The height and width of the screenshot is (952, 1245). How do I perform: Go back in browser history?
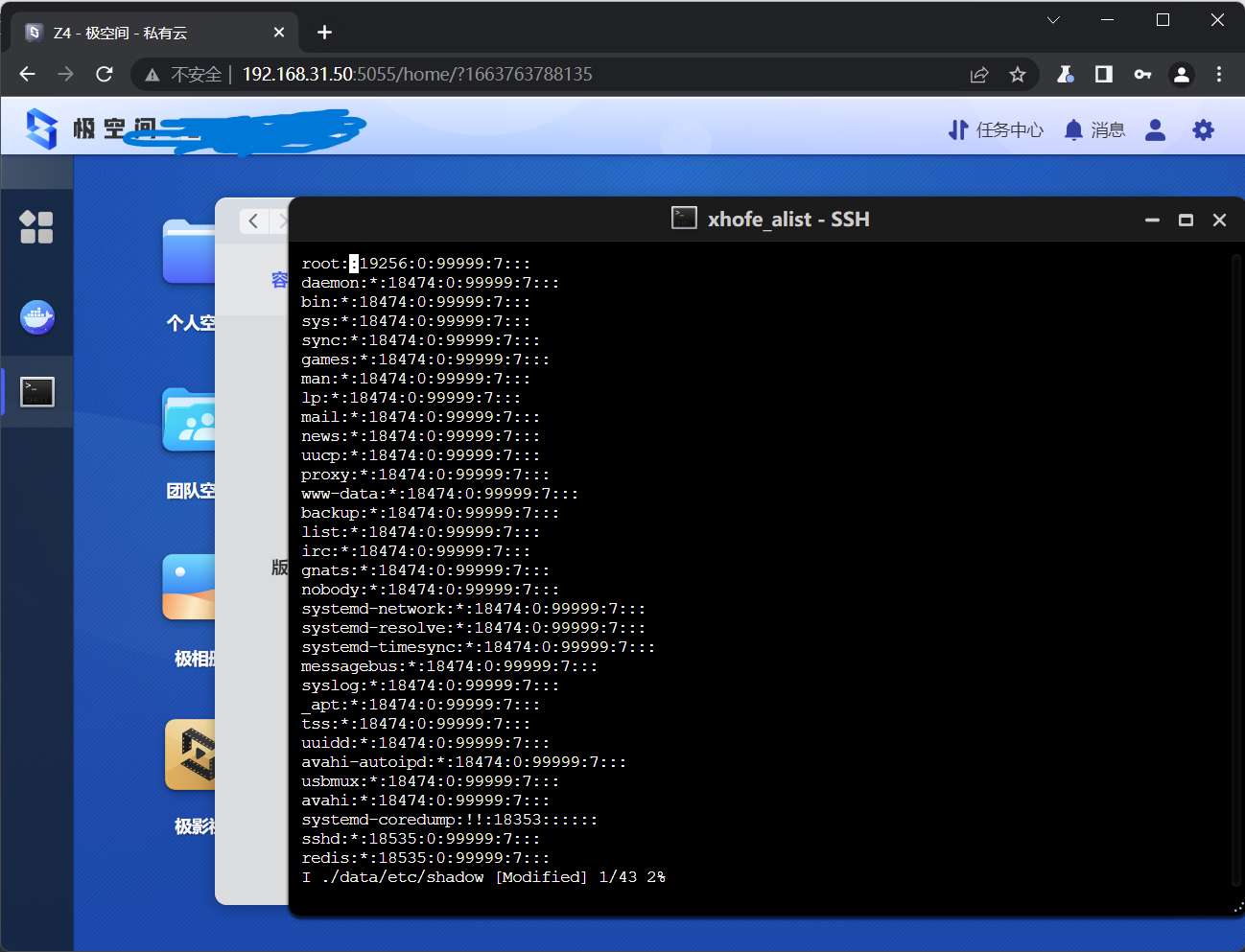coord(27,74)
